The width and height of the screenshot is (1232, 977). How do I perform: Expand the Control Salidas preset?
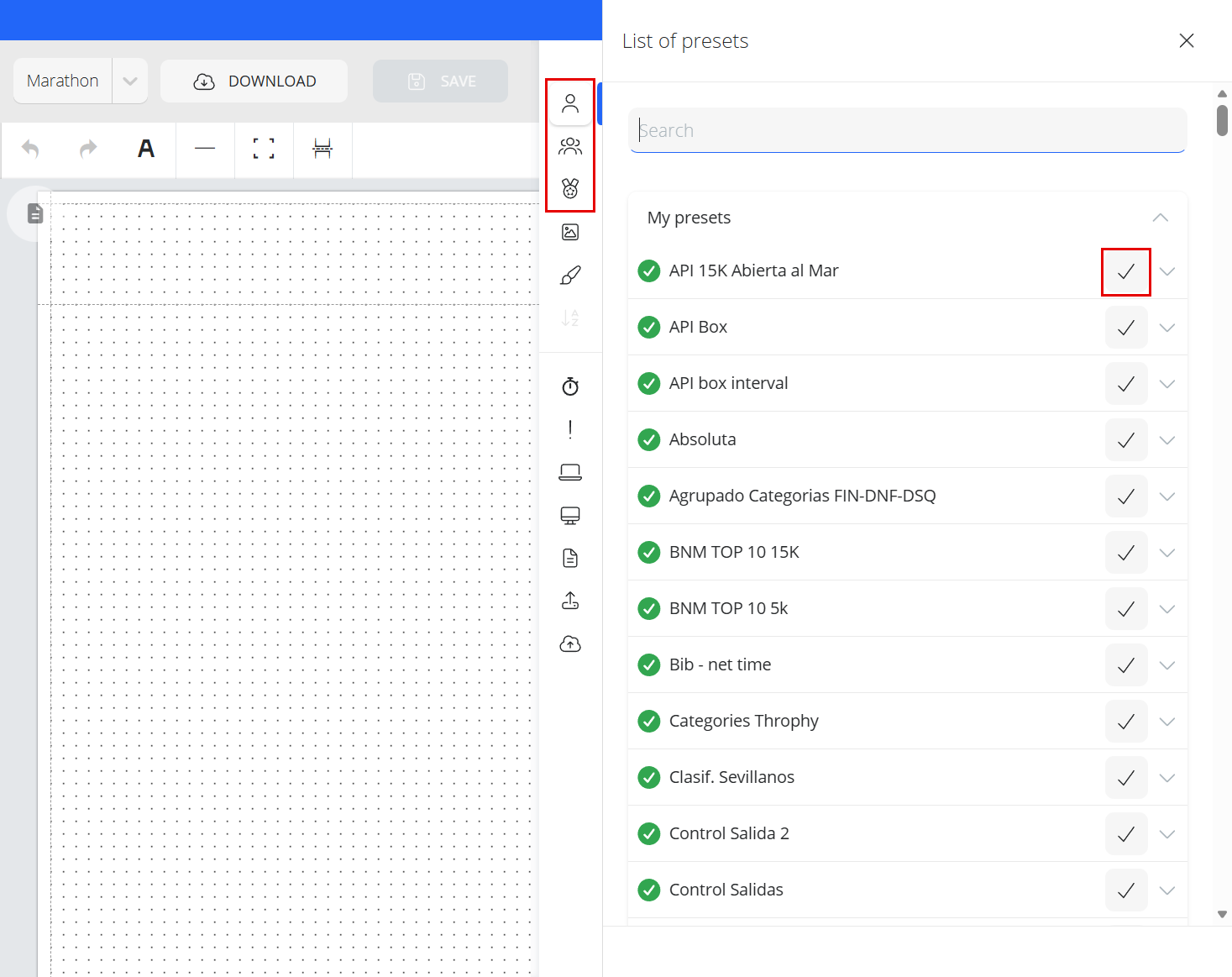click(x=1167, y=890)
